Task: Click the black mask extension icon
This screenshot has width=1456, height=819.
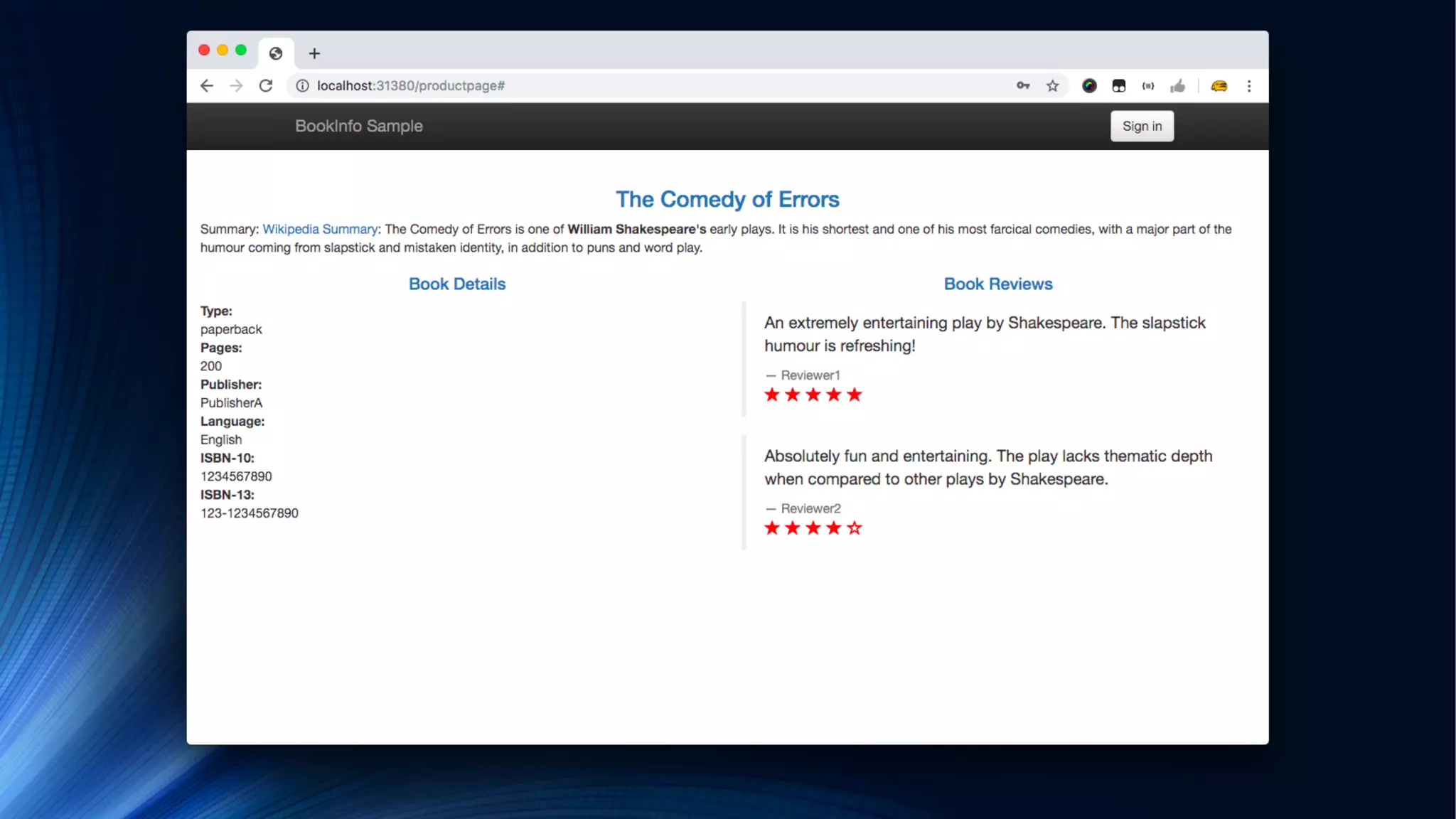Action: click(x=1119, y=86)
